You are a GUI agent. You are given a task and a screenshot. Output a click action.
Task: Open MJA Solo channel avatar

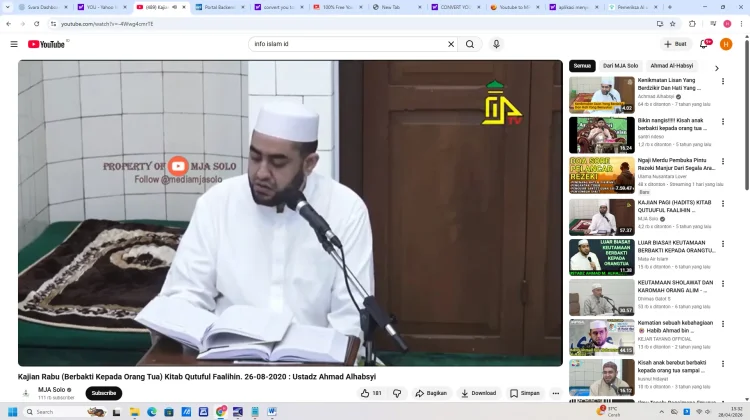[26, 393]
